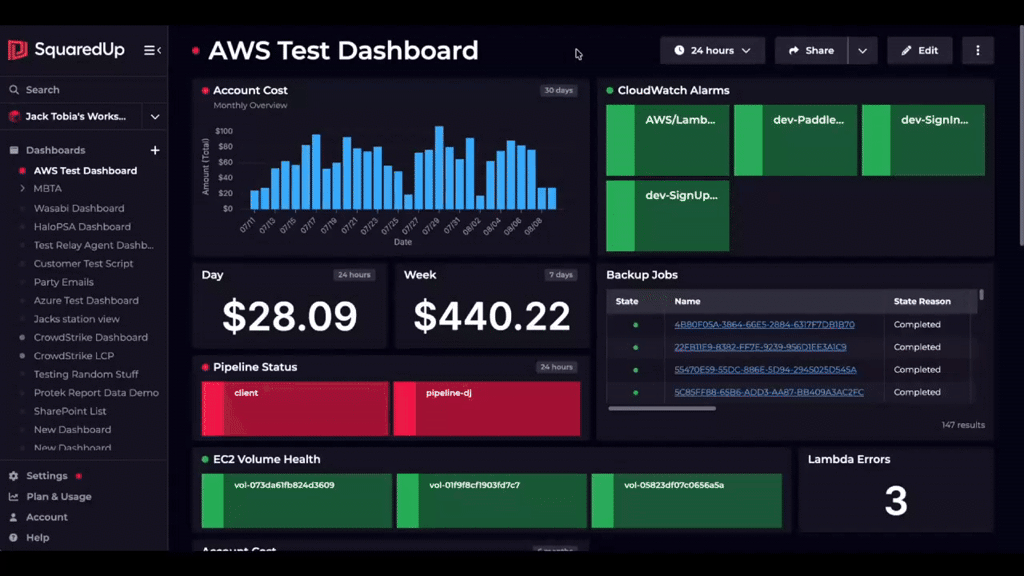Viewport: 1024px width, 576px height.
Task: Open Settings menu item
Action: coord(46,476)
